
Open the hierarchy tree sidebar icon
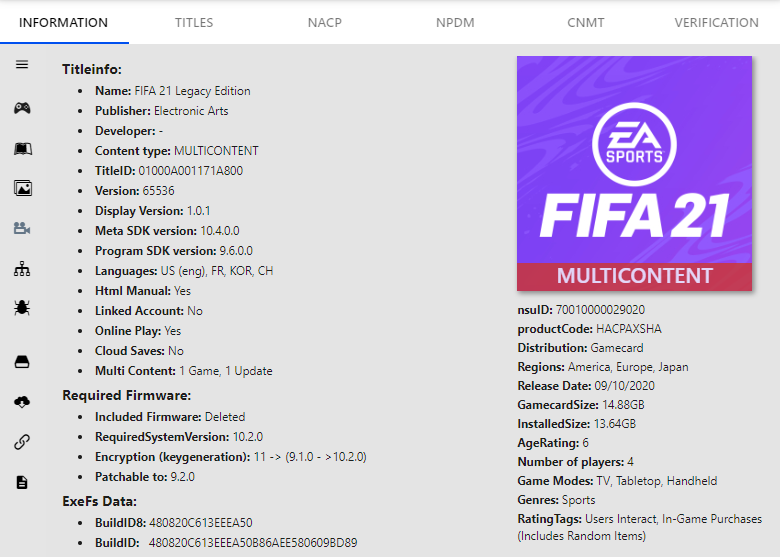pyautogui.click(x=22, y=269)
